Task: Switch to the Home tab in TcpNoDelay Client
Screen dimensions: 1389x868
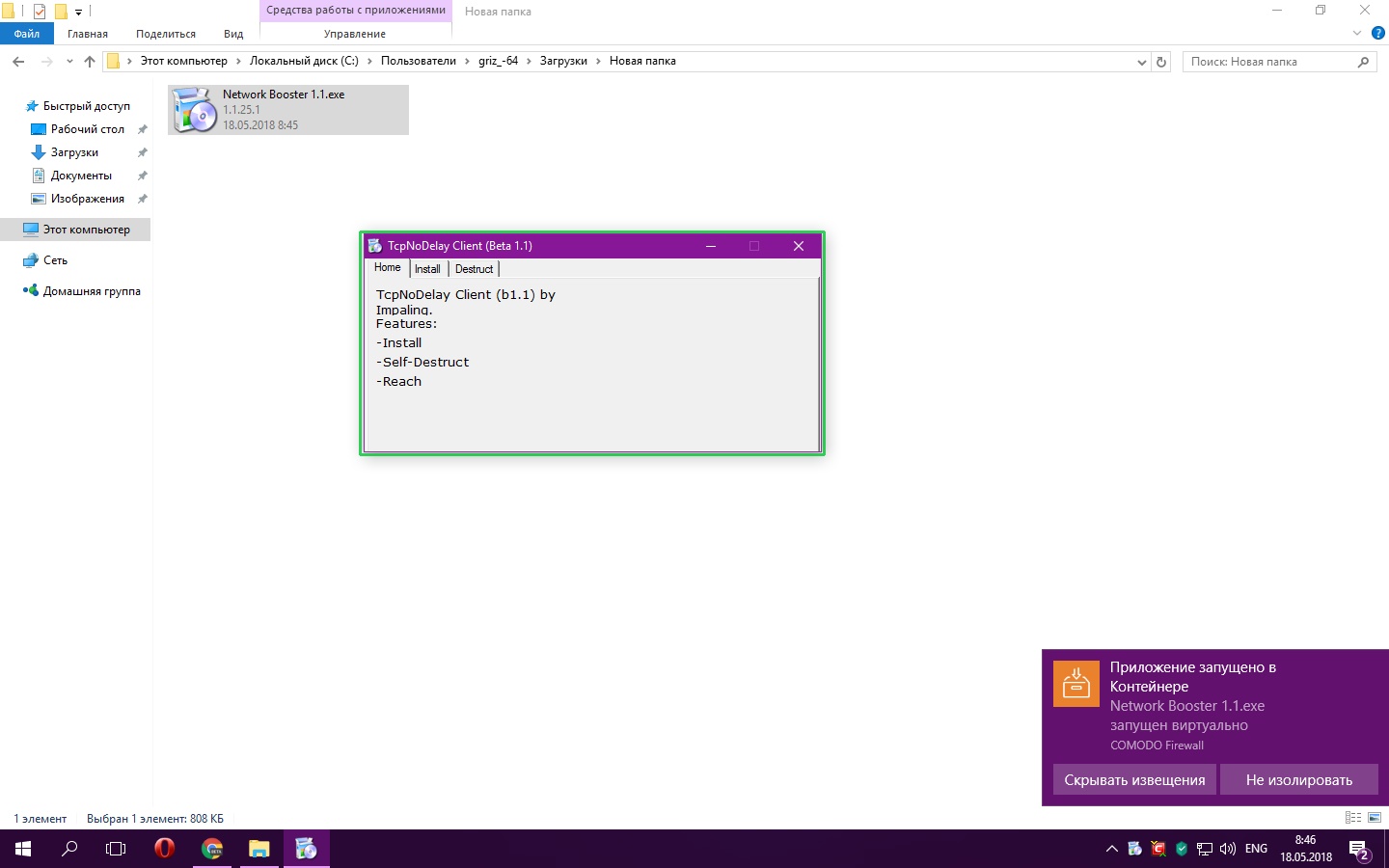Action: [388, 267]
